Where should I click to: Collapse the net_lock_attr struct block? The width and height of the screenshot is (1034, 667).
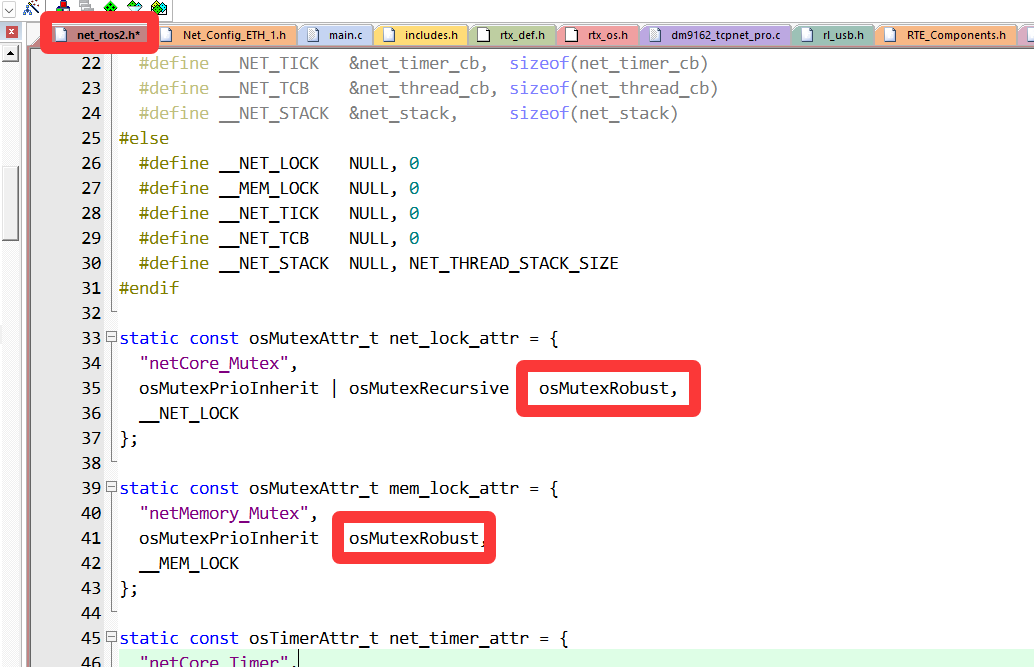111,338
